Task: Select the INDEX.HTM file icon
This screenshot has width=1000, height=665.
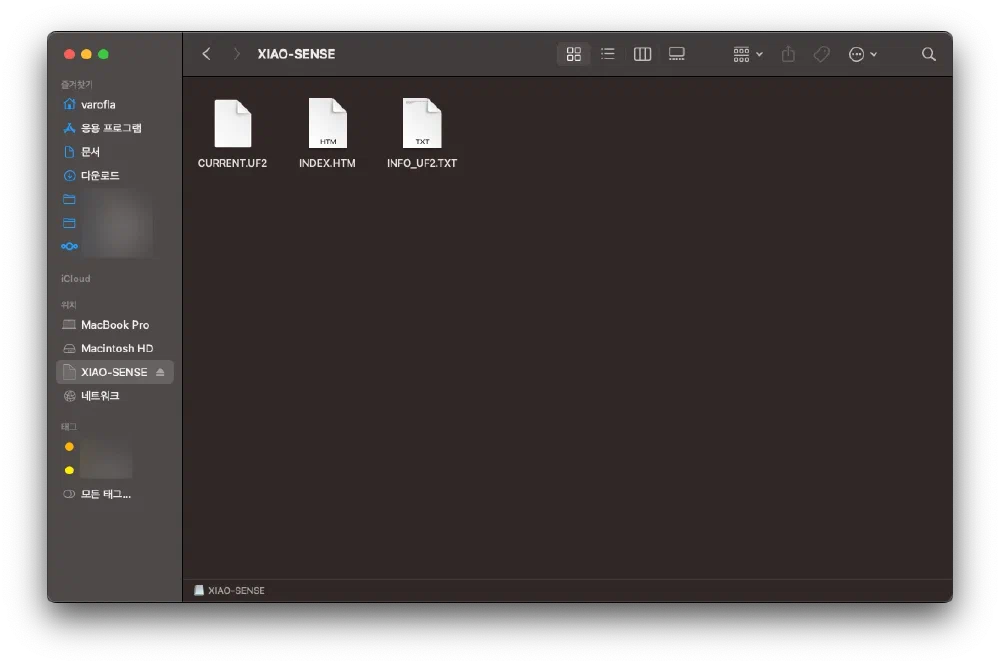Action: 327,125
